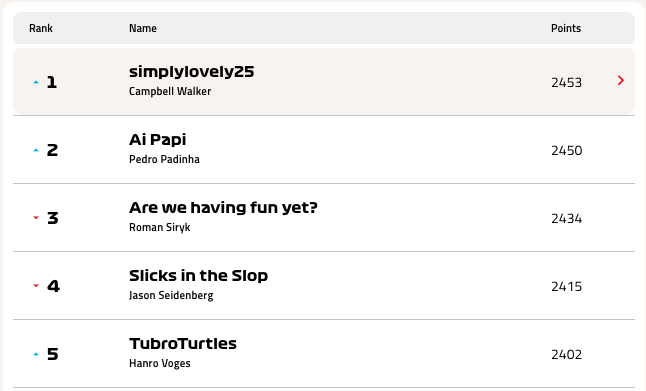The width and height of the screenshot is (646, 391).
Task: Open the Slicks in the Slop team
Action: pos(198,276)
